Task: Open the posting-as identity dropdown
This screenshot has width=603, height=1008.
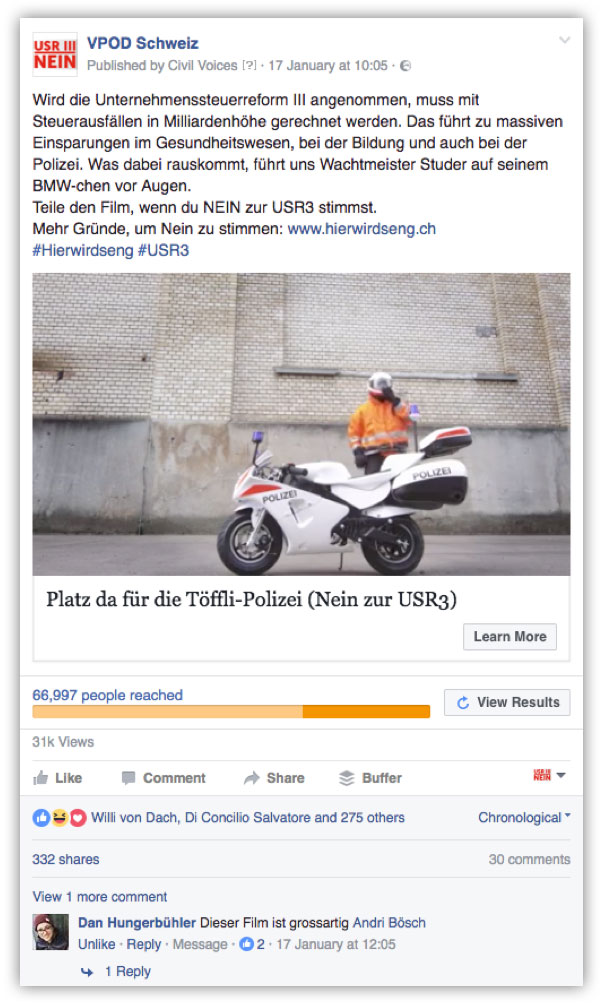Action: point(550,775)
